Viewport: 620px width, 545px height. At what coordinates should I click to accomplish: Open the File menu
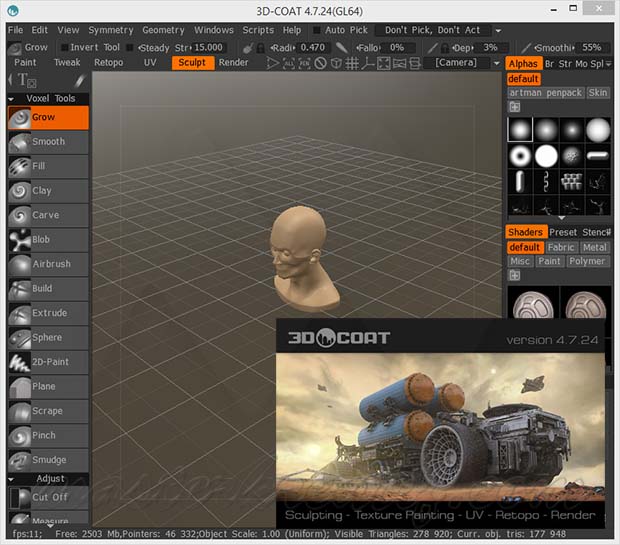[x=15, y=30]
